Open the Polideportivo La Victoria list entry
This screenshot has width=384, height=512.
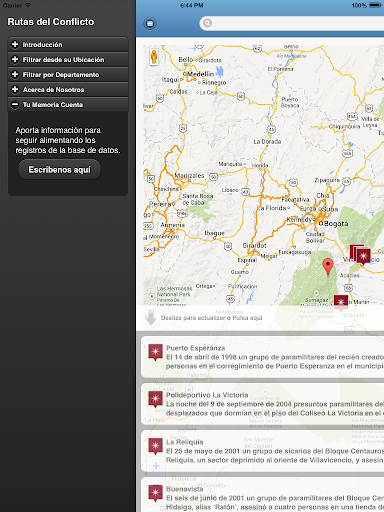pyautogui.click(x=263, y=404)
